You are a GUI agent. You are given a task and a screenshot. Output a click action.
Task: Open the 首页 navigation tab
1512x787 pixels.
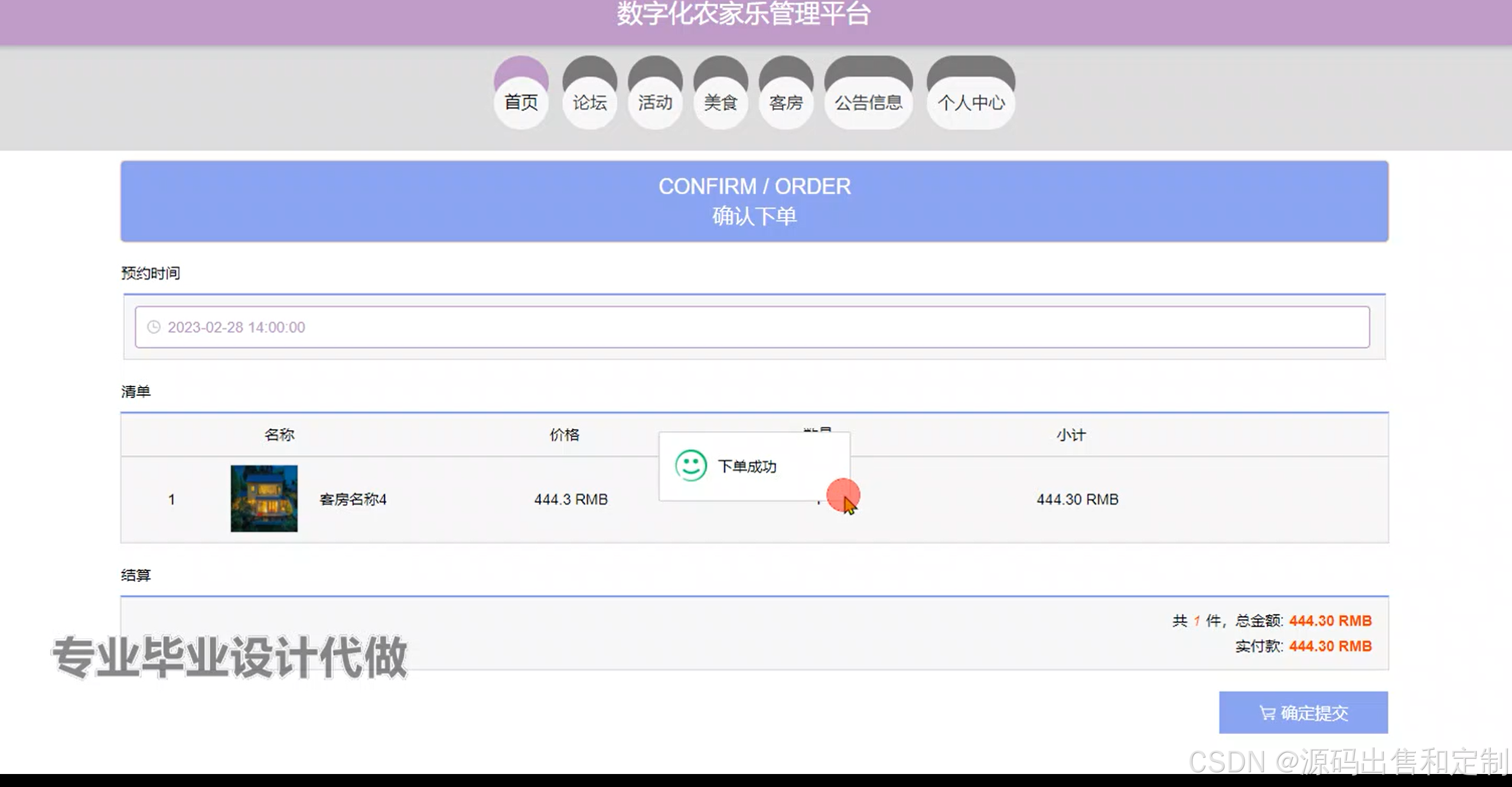pos(521,102)
